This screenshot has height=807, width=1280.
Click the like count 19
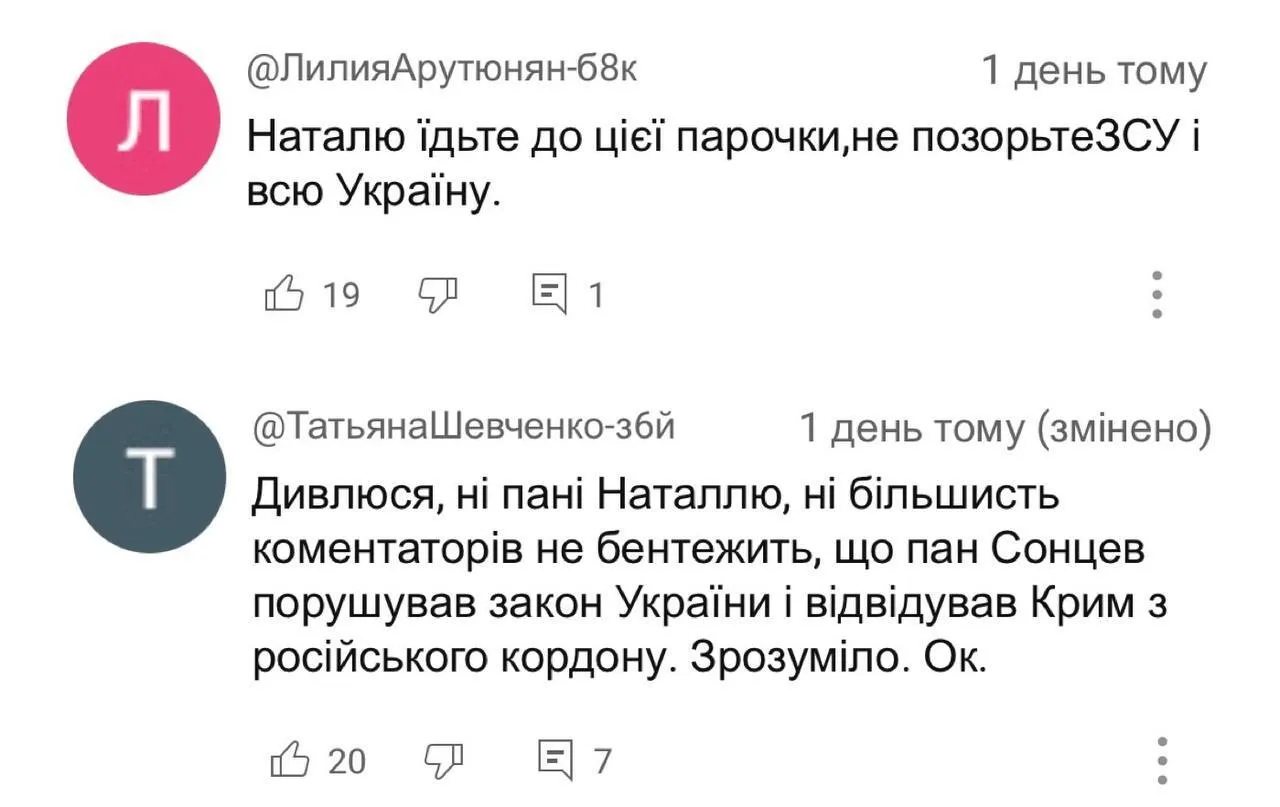pos(343,295)
